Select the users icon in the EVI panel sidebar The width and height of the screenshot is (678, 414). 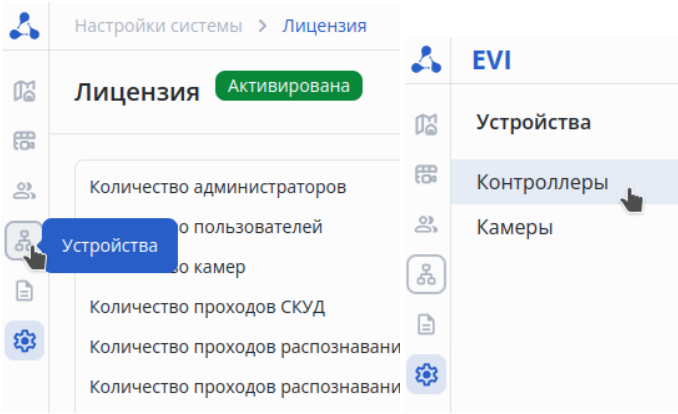[x=427, y=224]
